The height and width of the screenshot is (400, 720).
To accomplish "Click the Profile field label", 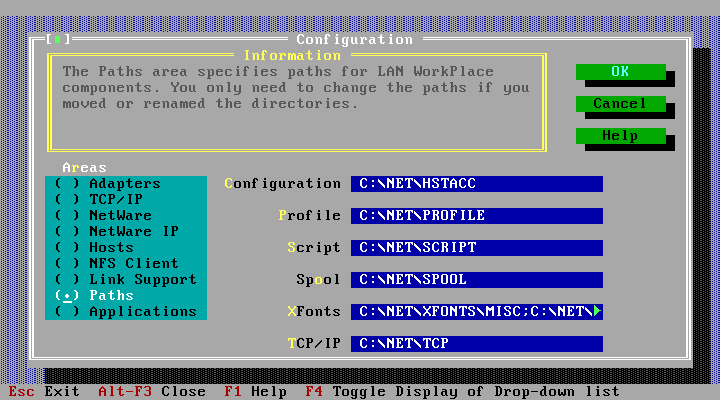I will coord(310,215).
